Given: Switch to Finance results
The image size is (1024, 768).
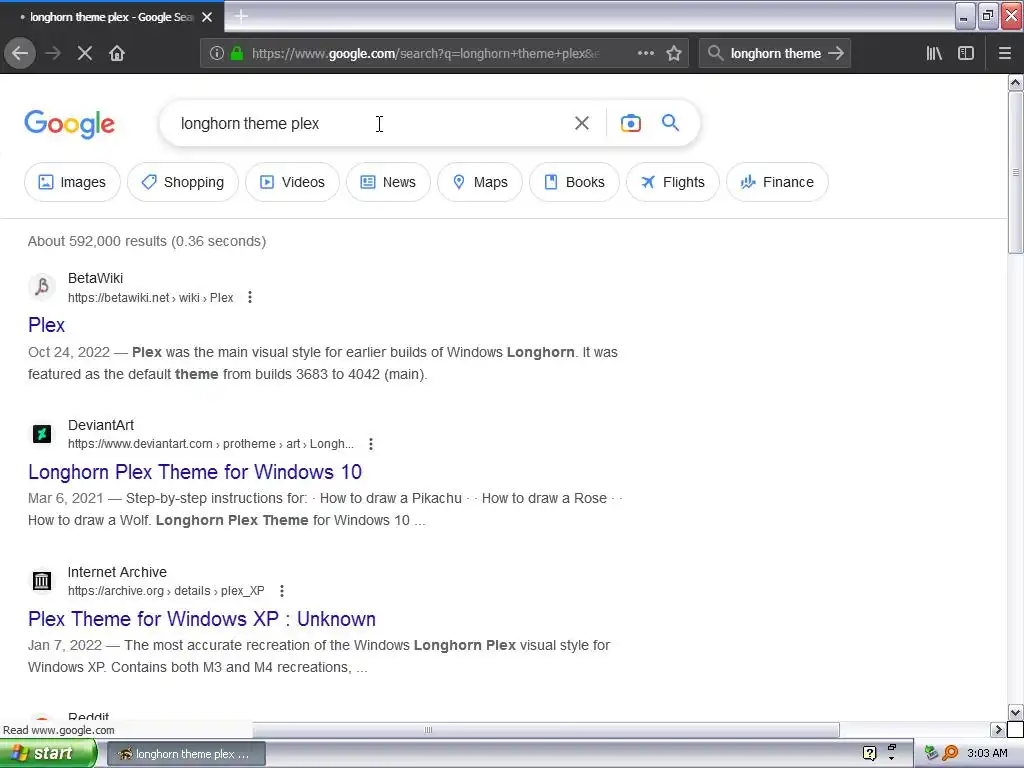Looking at the screenshot, I should click(777, 182).
